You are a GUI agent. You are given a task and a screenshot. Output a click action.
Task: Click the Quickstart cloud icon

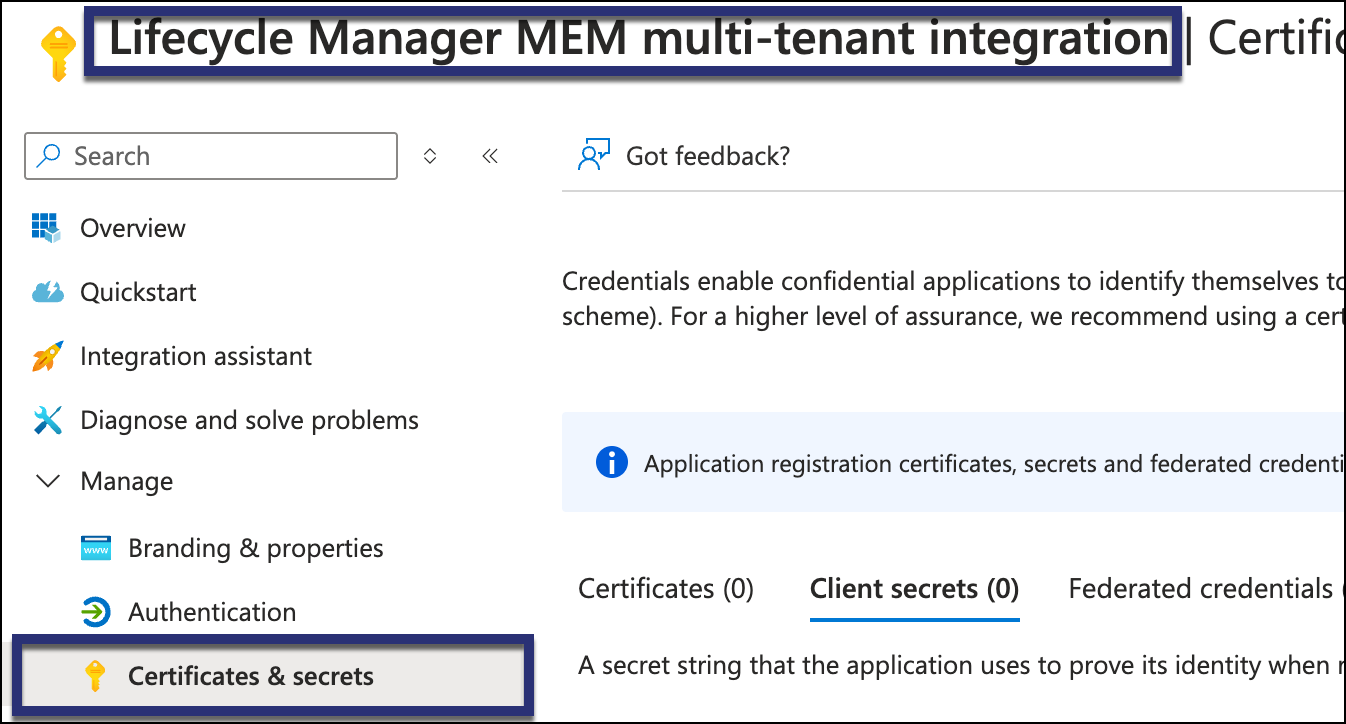click(47, 292)
